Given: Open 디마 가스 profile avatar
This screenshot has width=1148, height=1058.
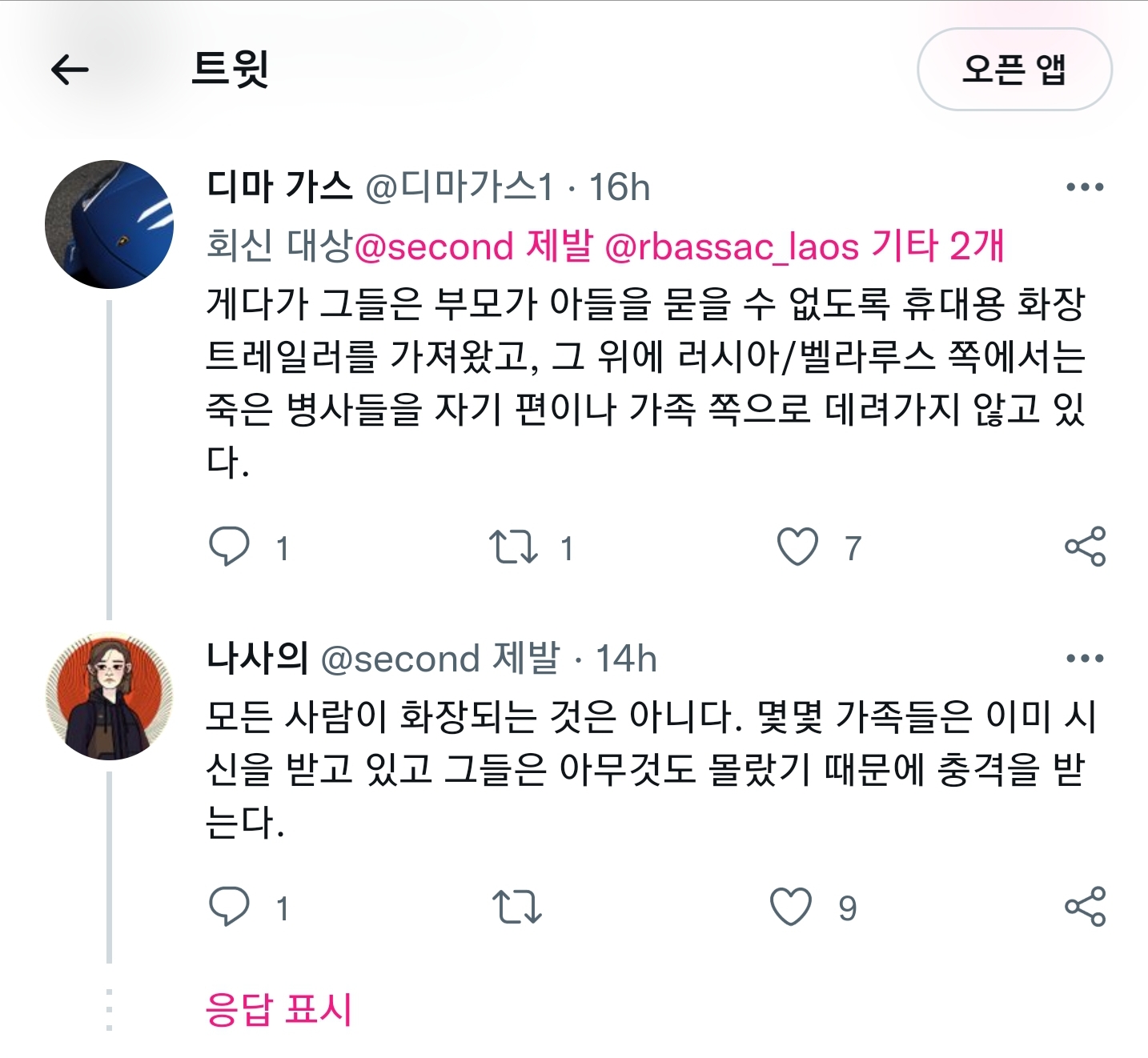Looking at the screenshot, I should [x=109, y=225].
